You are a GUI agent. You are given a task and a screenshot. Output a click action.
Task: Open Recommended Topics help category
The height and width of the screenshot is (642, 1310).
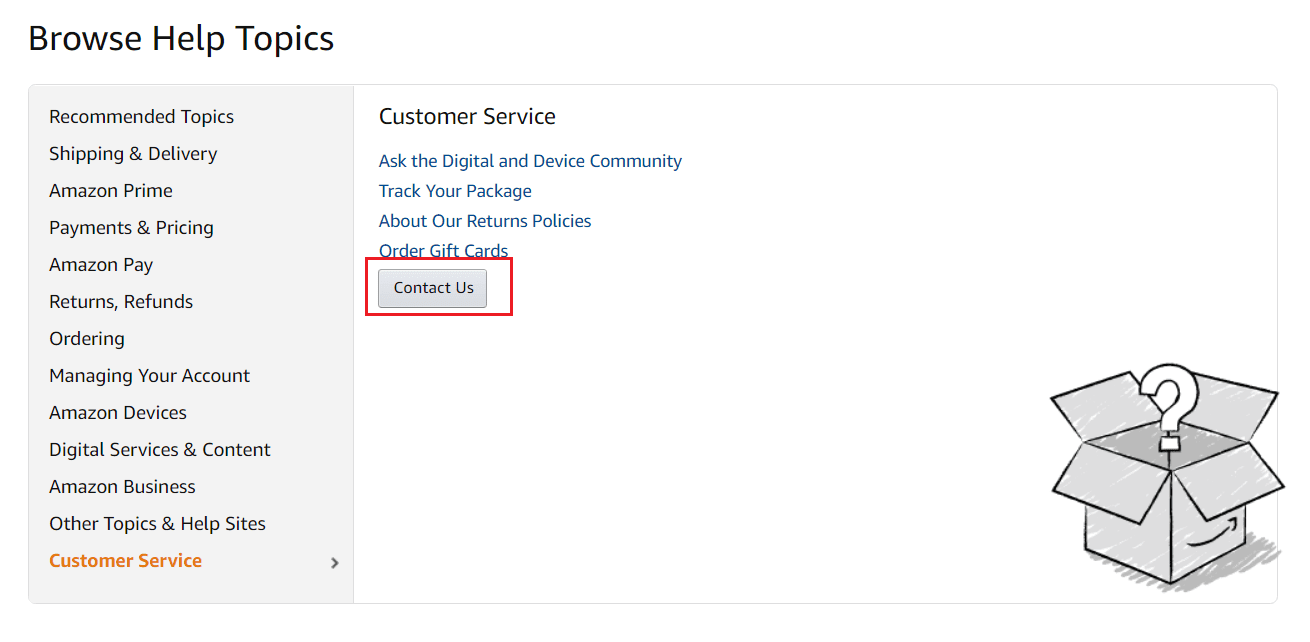coord(141,117)
